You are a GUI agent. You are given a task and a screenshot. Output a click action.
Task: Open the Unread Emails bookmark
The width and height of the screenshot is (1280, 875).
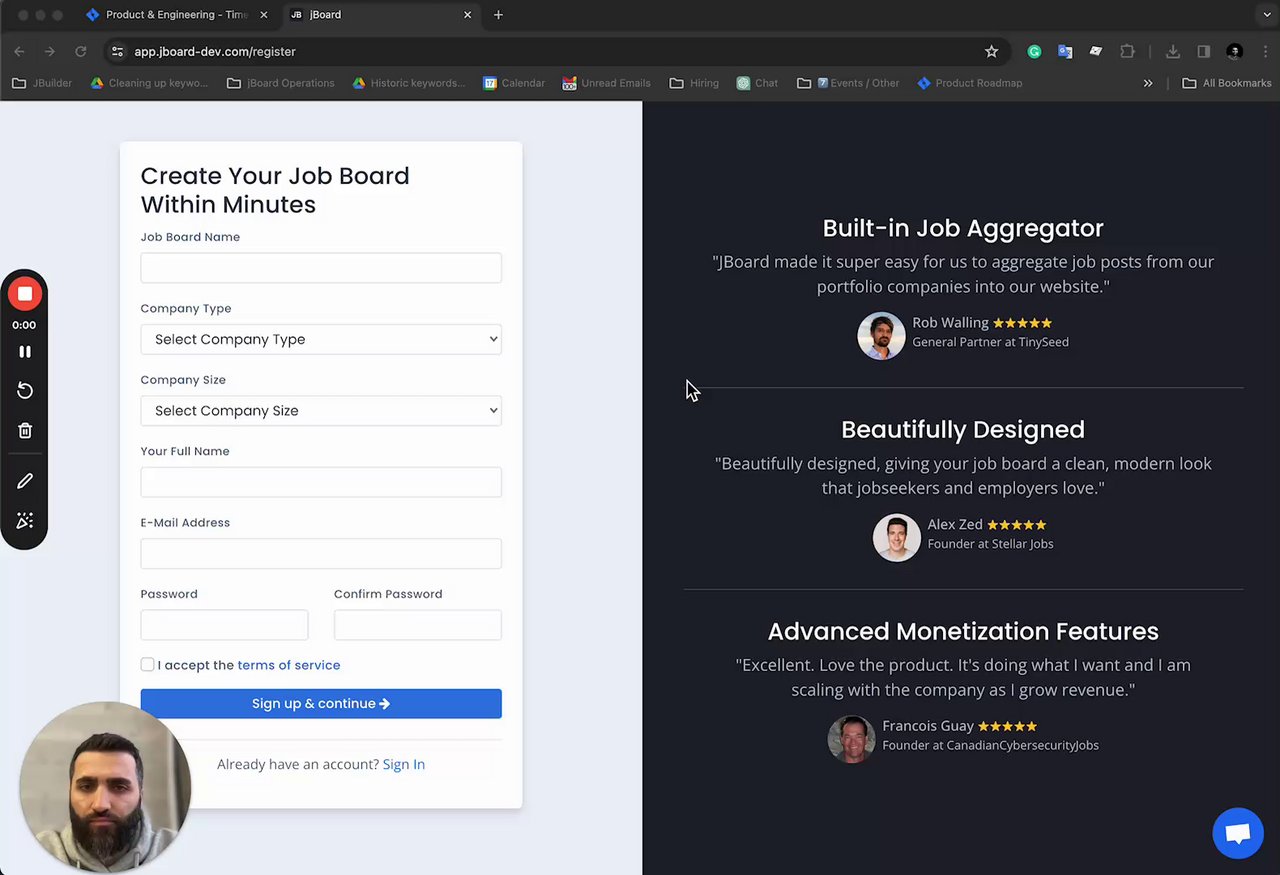606,83
